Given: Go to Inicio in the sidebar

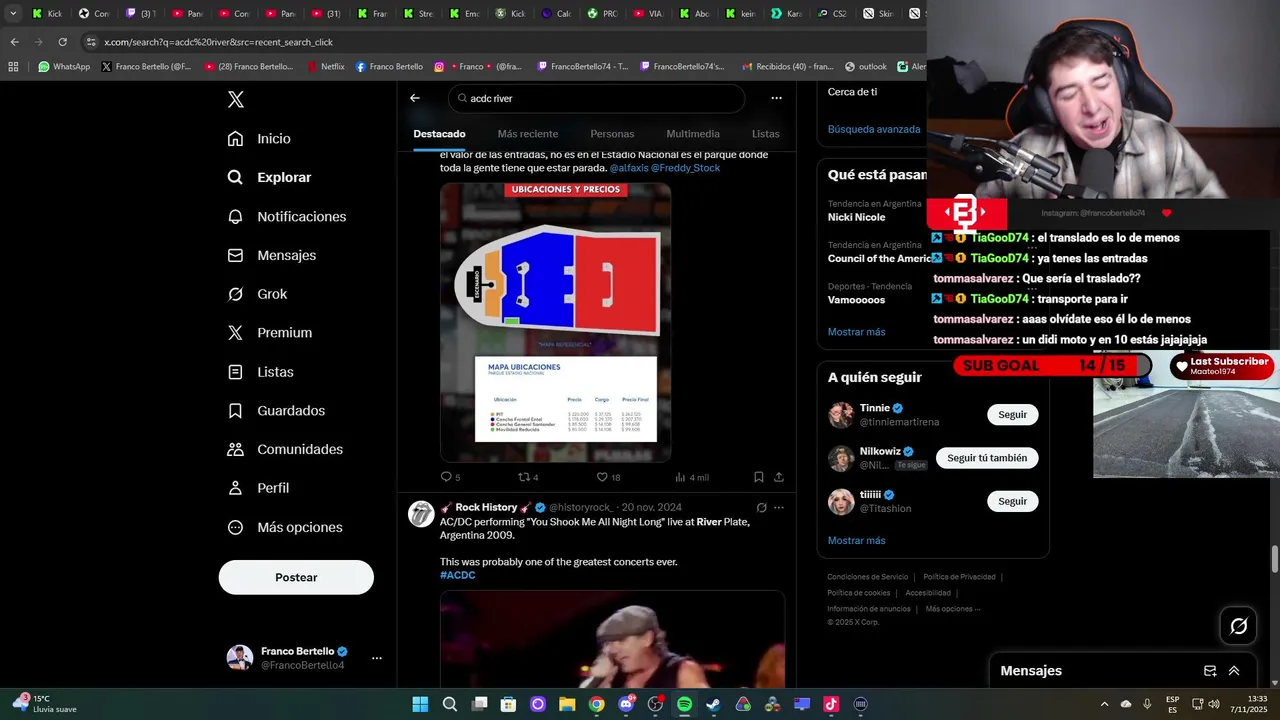Looking at the screenshot, I should [259, 139].
